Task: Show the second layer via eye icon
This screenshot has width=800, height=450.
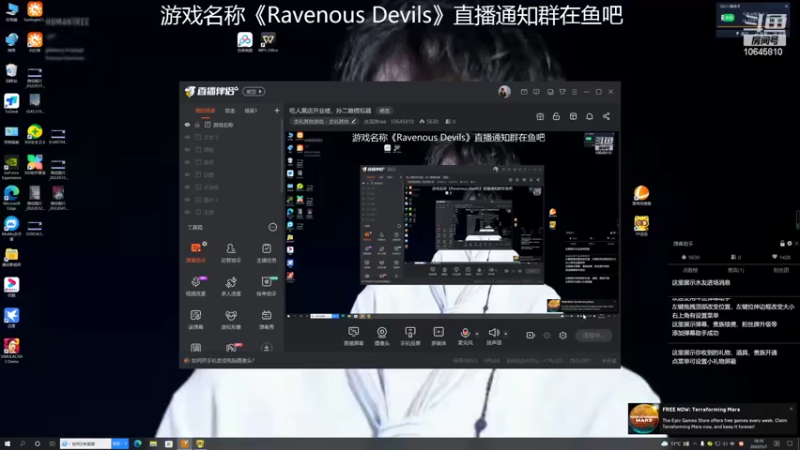Action: 187,137
